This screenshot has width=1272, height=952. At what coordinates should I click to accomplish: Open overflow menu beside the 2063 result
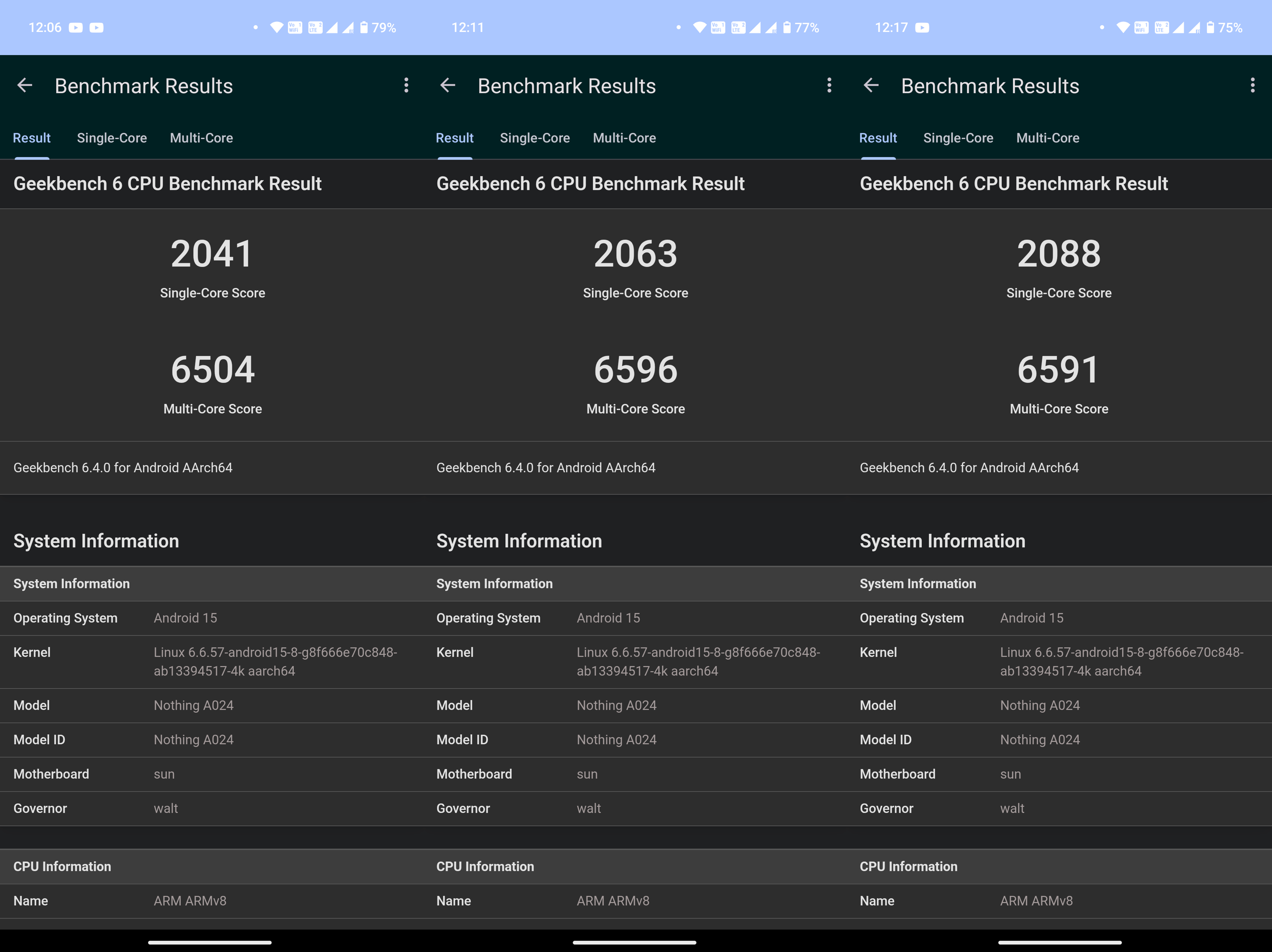click(x=829, y=86)
